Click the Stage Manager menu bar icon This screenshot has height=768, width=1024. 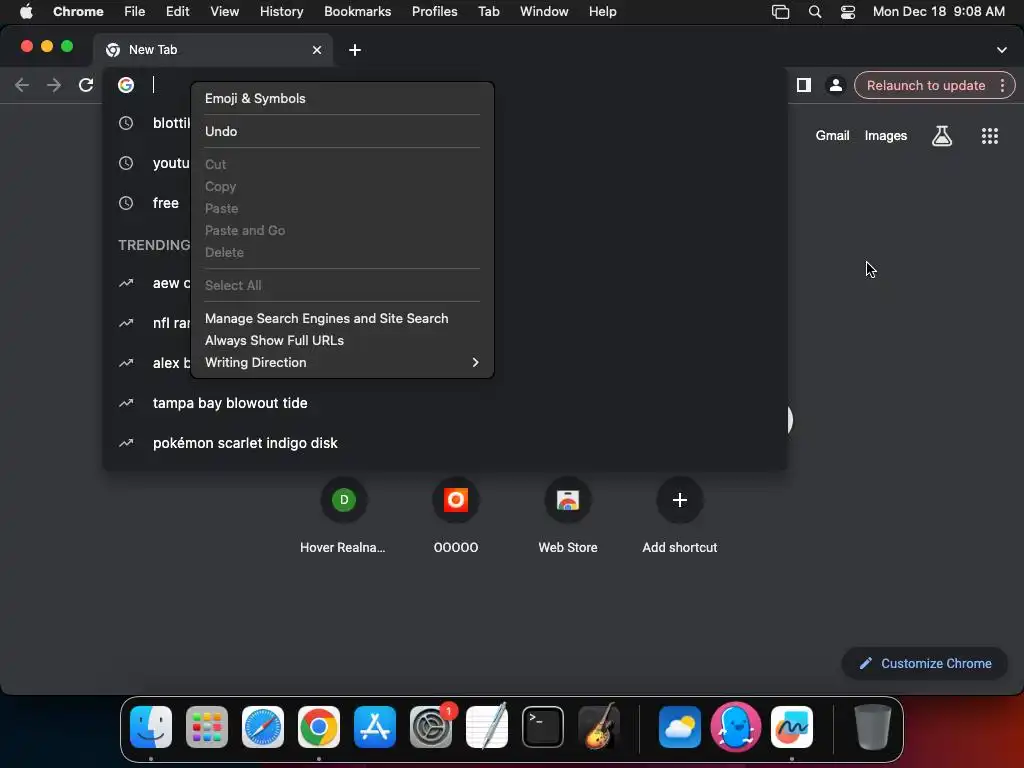tap(780, 12)
